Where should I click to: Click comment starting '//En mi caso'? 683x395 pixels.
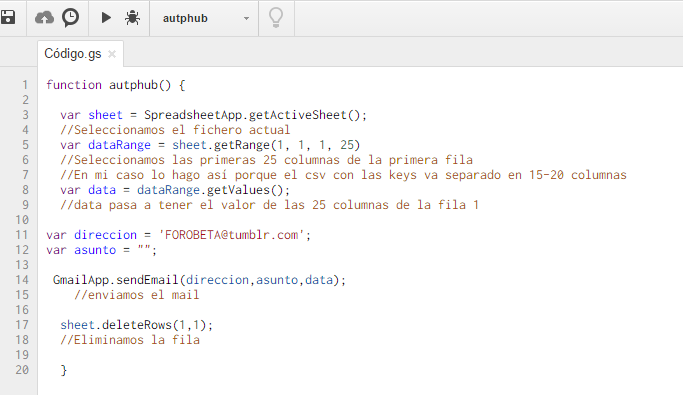coord(343,175)
